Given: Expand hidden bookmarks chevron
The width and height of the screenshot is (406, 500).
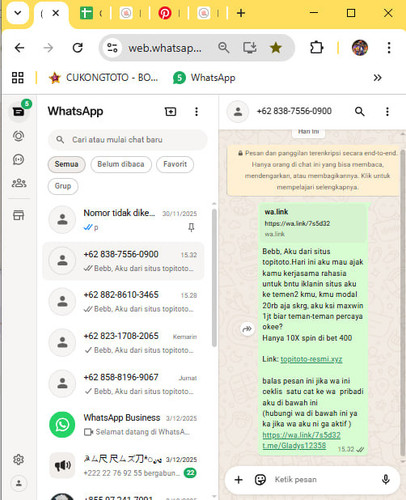Looking at the screenshot, I should click(377, 78).
